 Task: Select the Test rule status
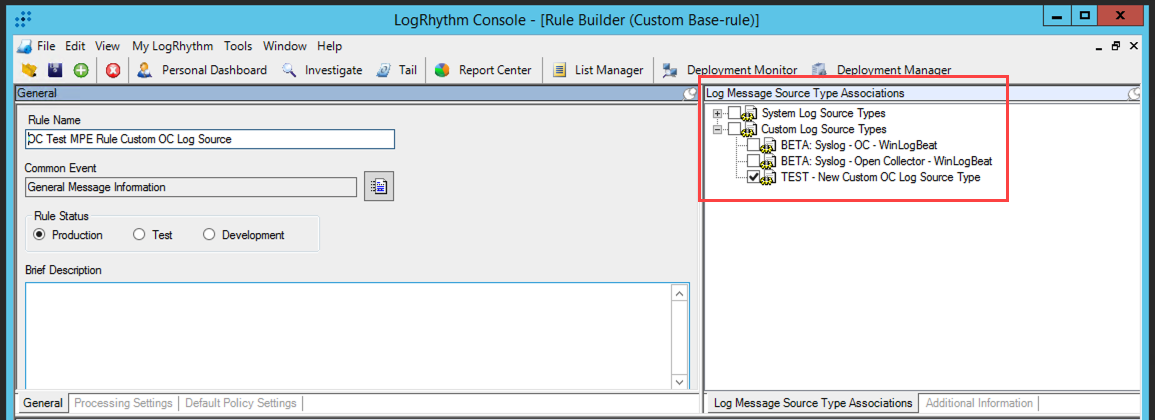click(140, 235)
